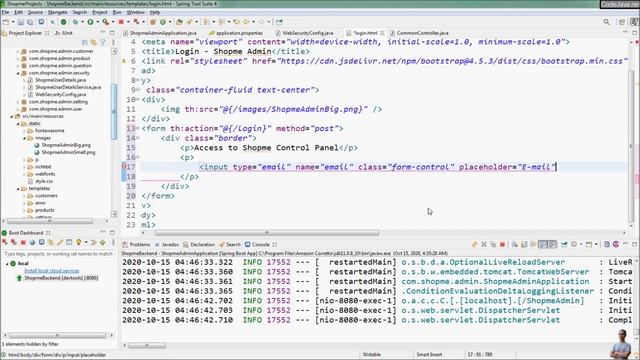Collapse the local node in Boot Dashboard
640x360 pixels.
point(7,264)
